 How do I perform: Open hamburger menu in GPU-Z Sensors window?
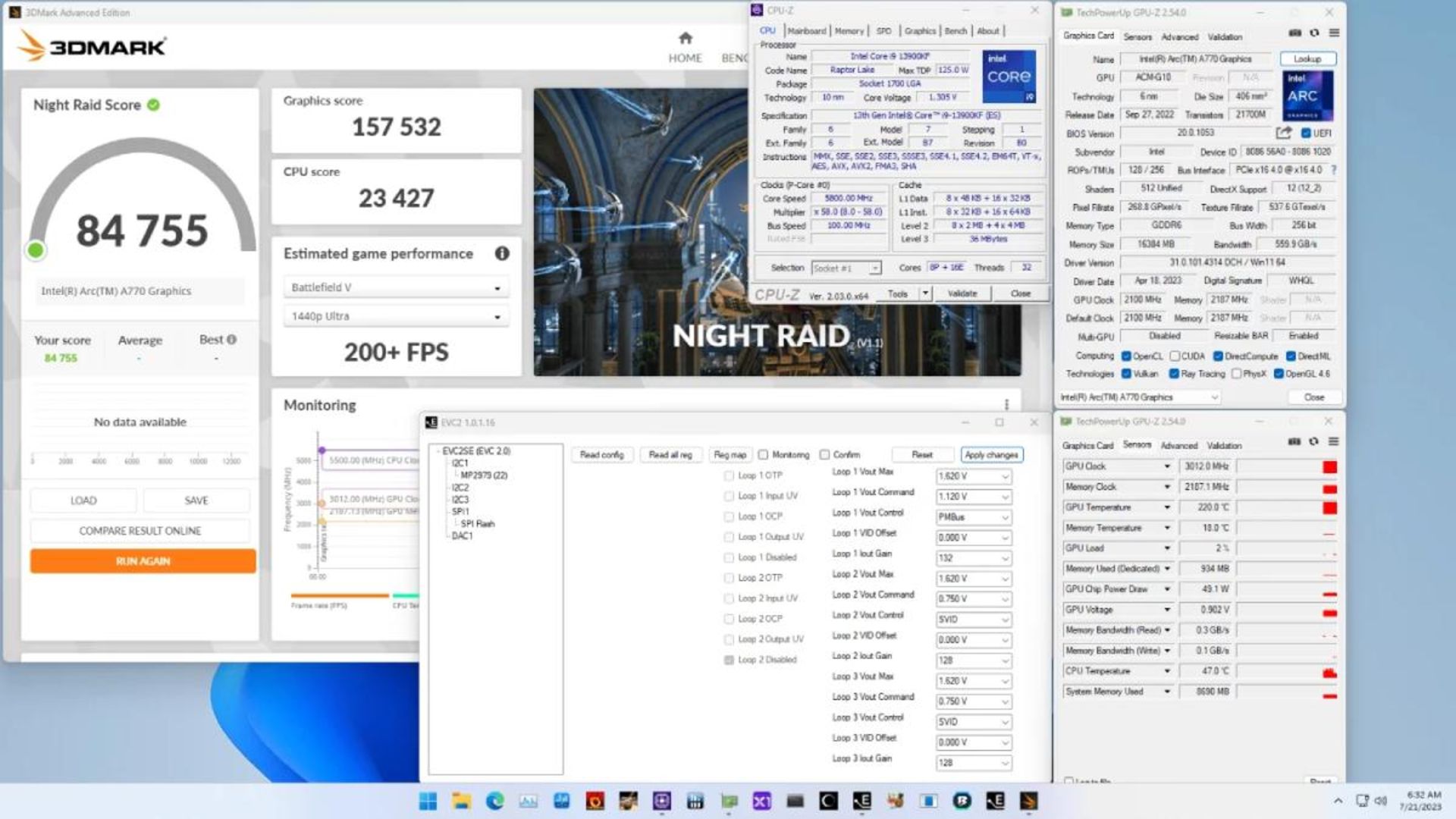pyautogui.click(x=1333, y=441)
